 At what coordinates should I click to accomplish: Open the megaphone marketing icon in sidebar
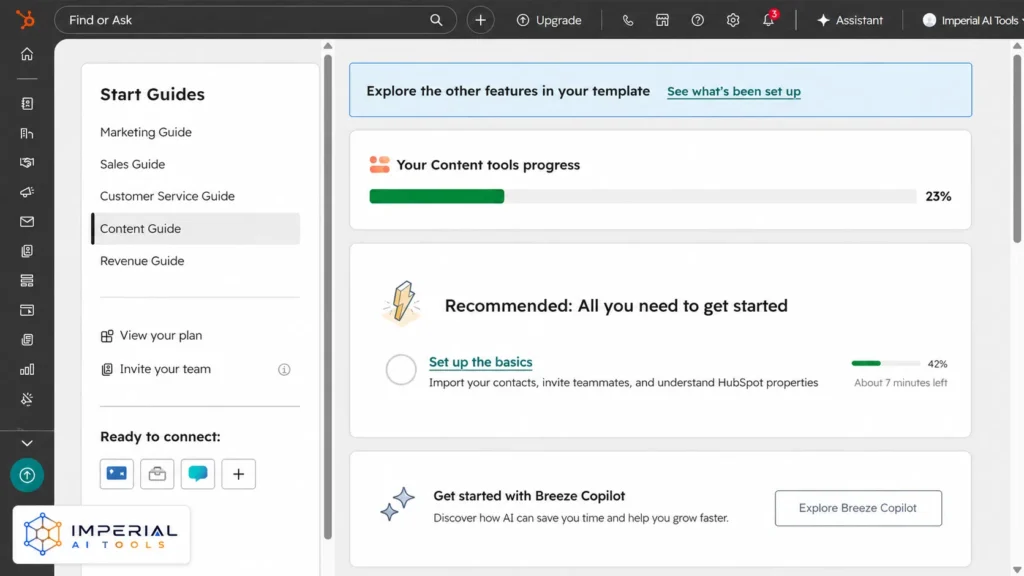[x=27, y=192]
